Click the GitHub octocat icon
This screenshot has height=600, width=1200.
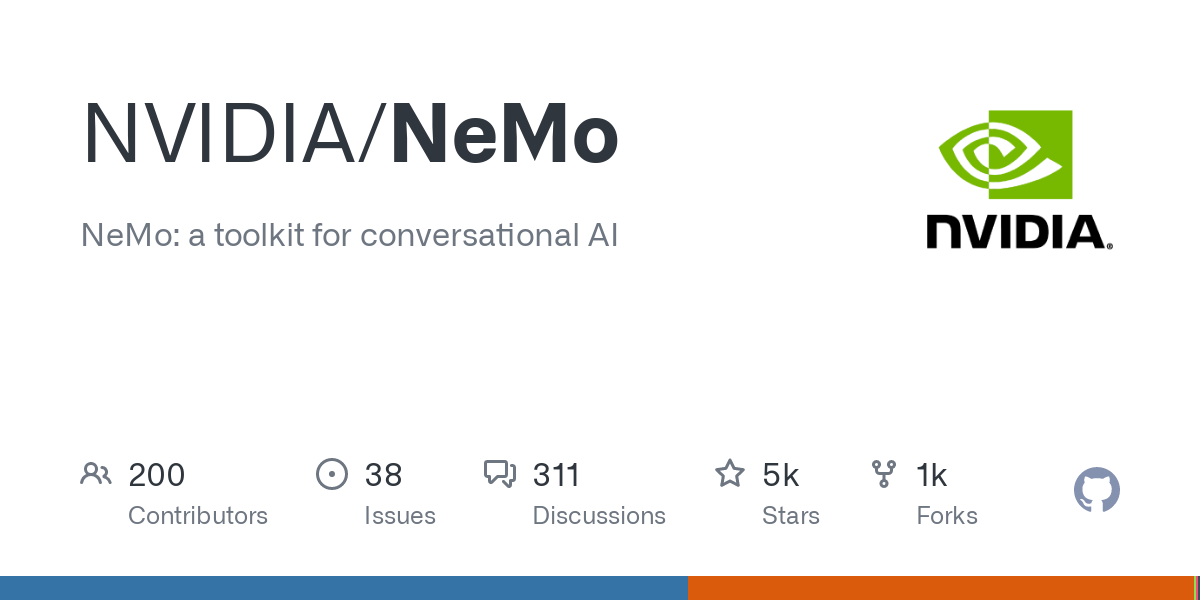[1096, 490]
